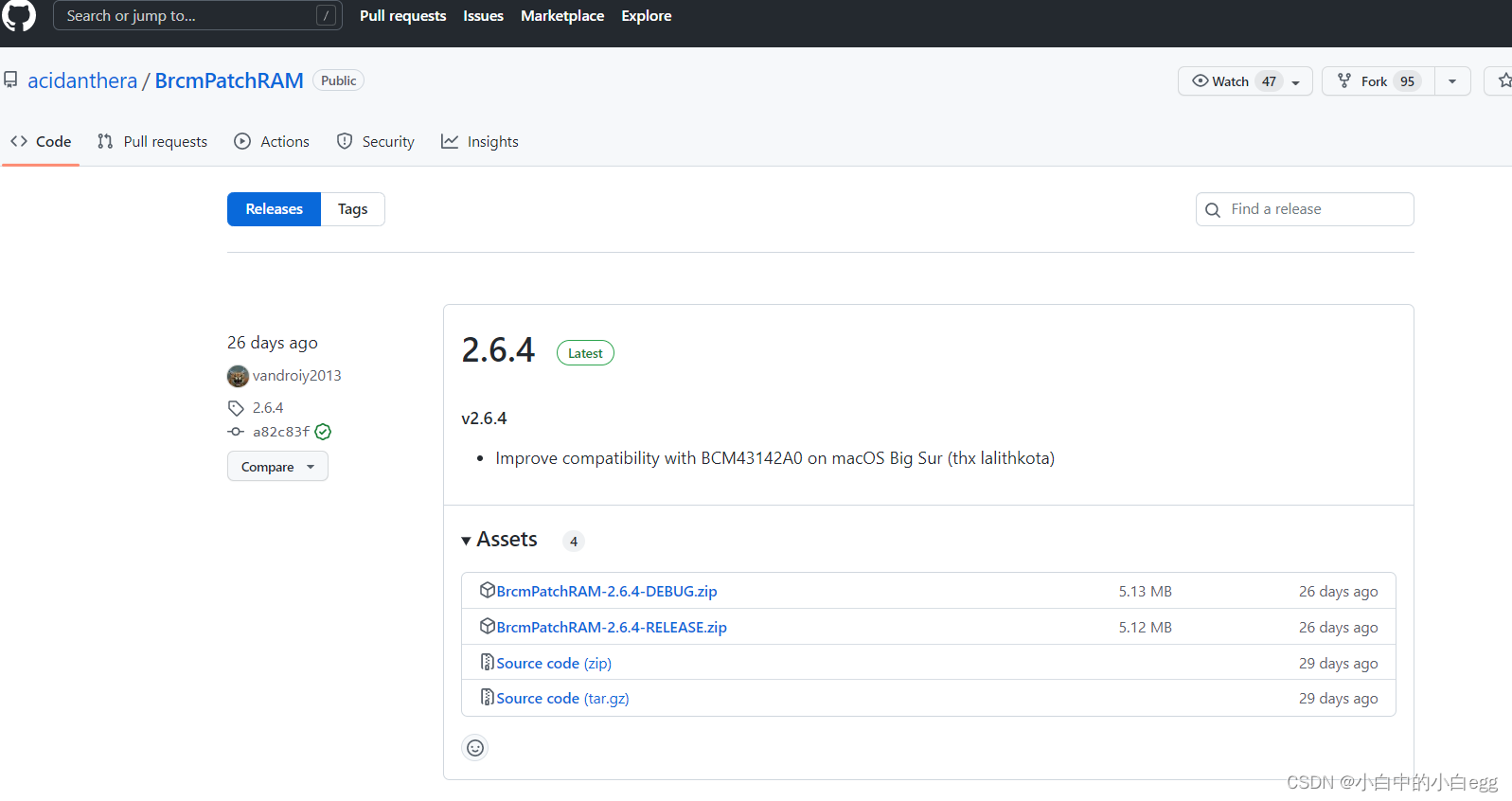Download Source code (zip)
The width and height of the screenshot is (1512, 801).
point(554,663)
